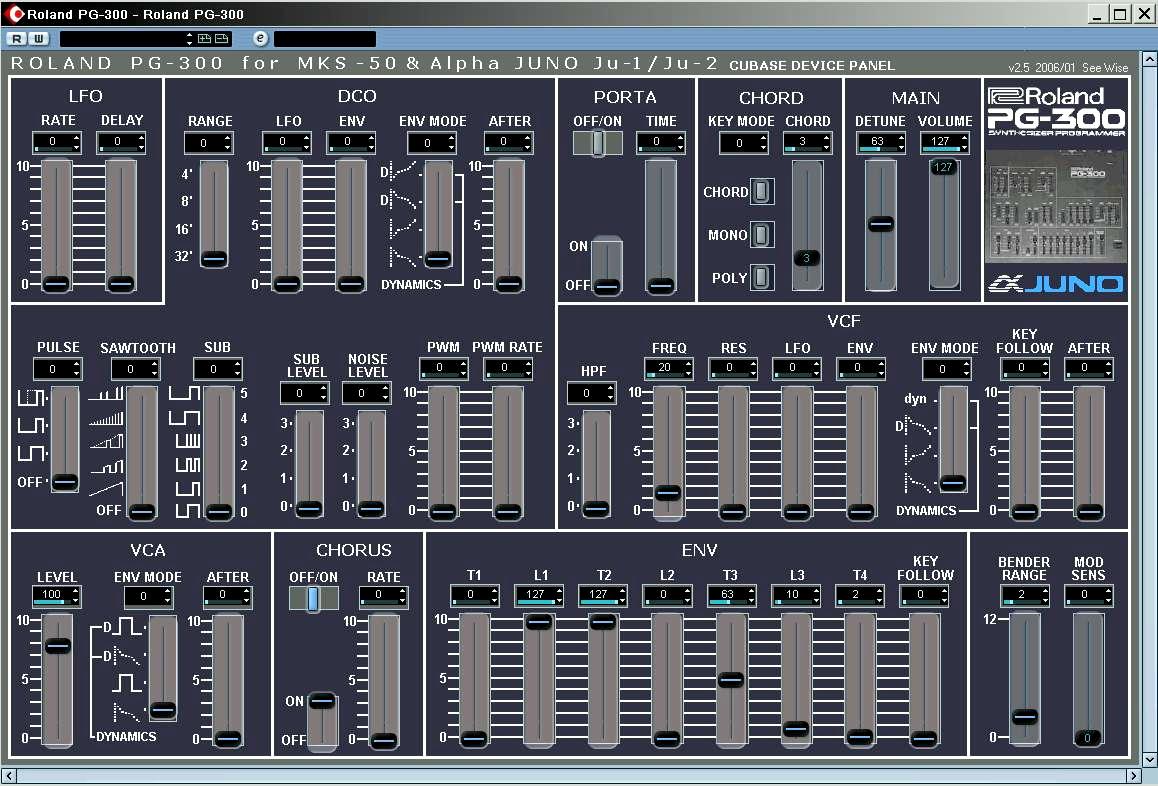Toggle the PORTA OFF/ON switch
1158x786 pixels.
pyautogui.click(x=597, y=143)
